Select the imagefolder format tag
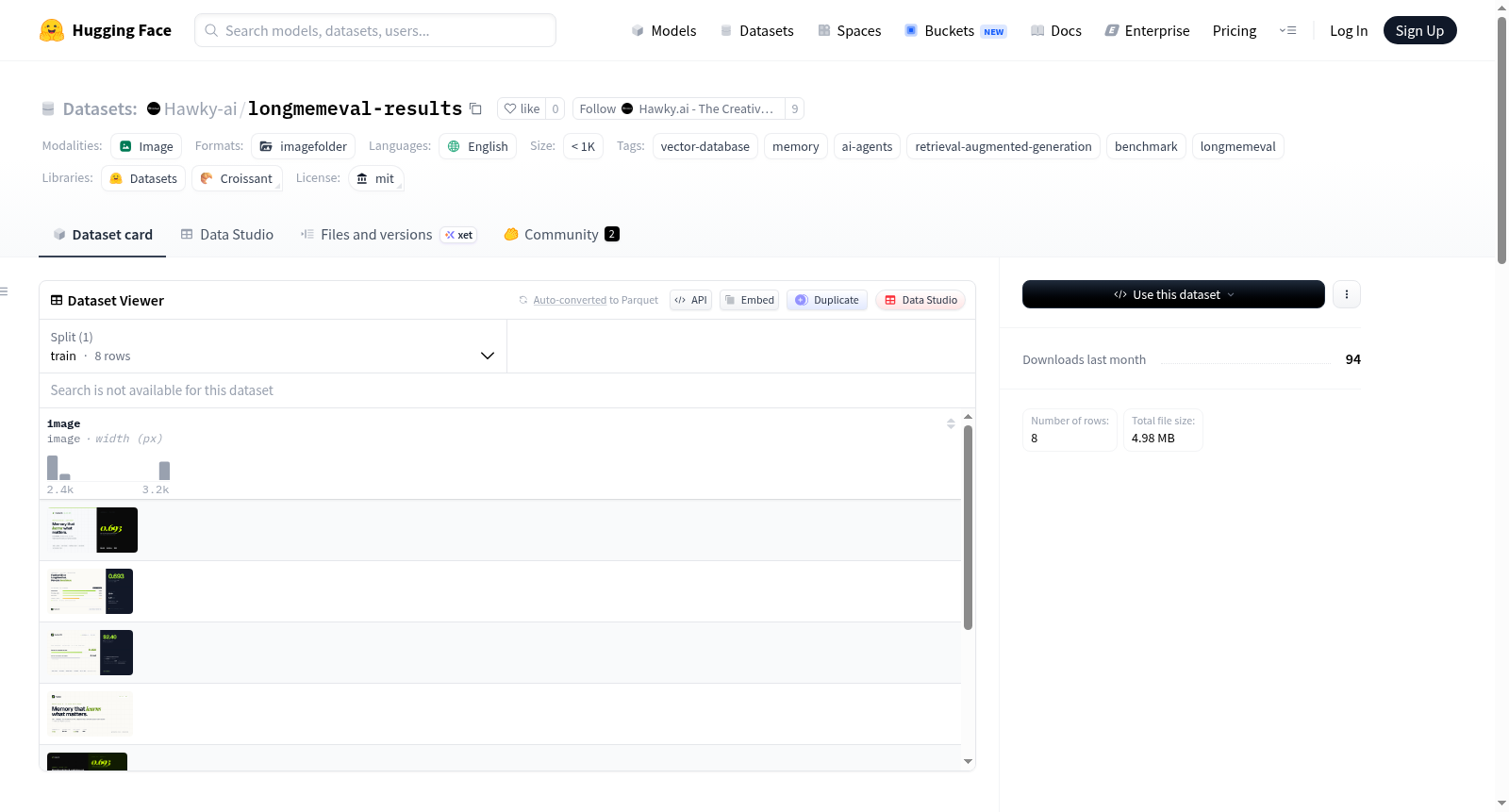The width and height of the screenshot is (1509, 812). coord(304,146)
